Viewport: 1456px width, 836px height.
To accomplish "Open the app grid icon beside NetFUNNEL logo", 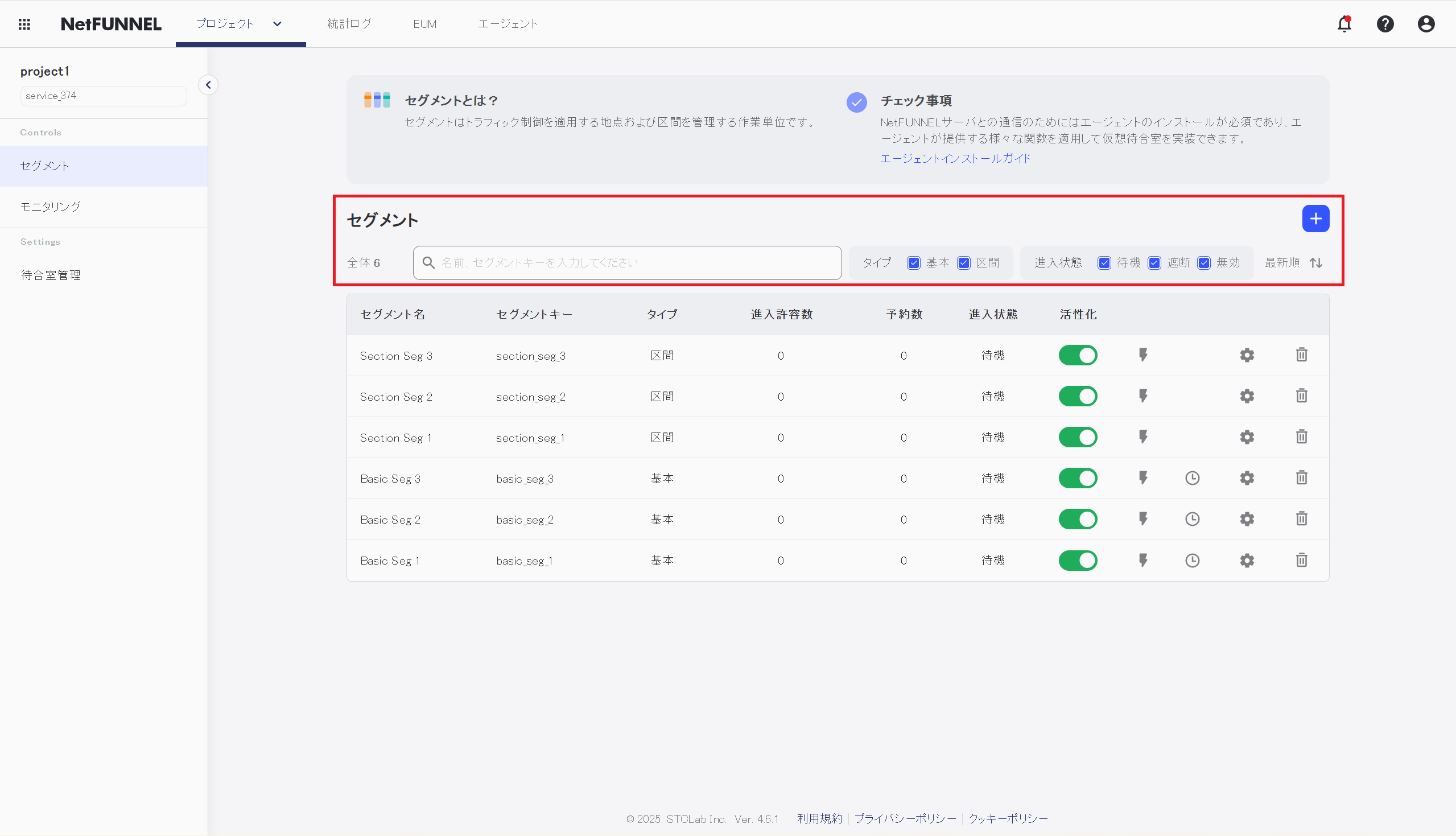I will [24, 23].
